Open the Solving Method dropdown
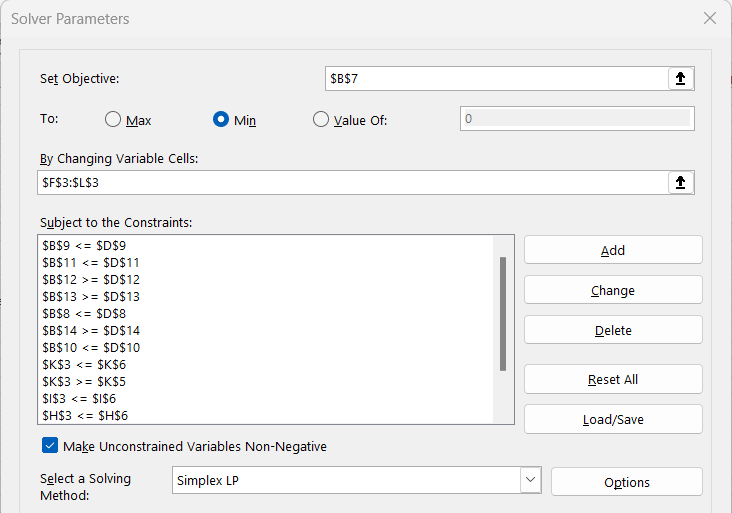Screen dimensions: 732x513 click(x=530, y=479)
